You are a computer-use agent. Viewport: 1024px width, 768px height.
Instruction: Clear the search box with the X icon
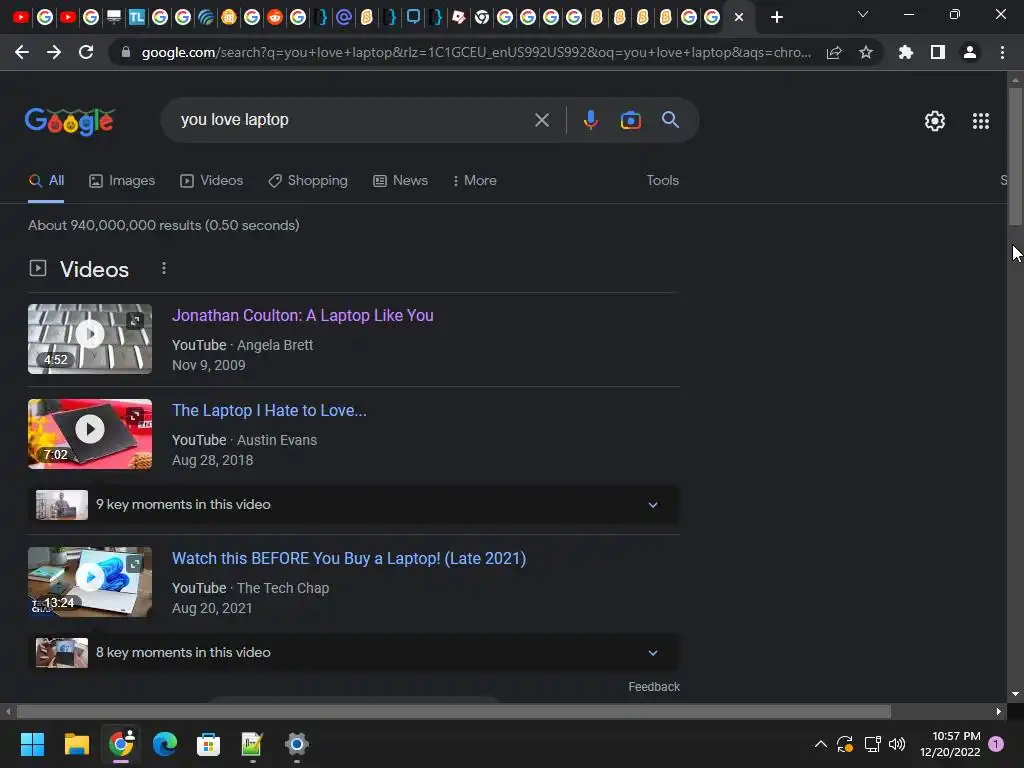[541, 120]
